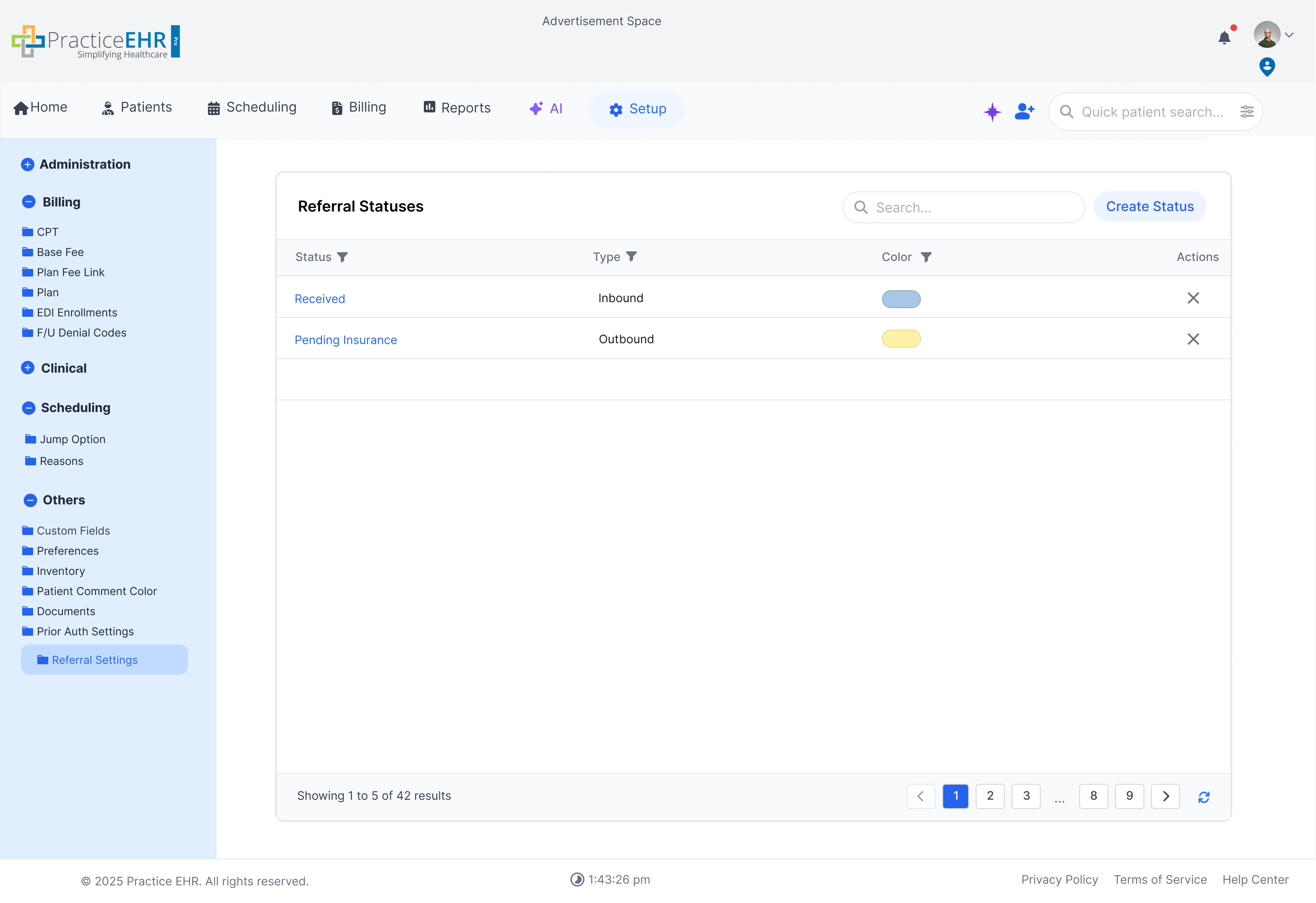The height and width of the screenshot is (903, 1316).
Task: Expand the Administration section
Action: tap(28, 164)
